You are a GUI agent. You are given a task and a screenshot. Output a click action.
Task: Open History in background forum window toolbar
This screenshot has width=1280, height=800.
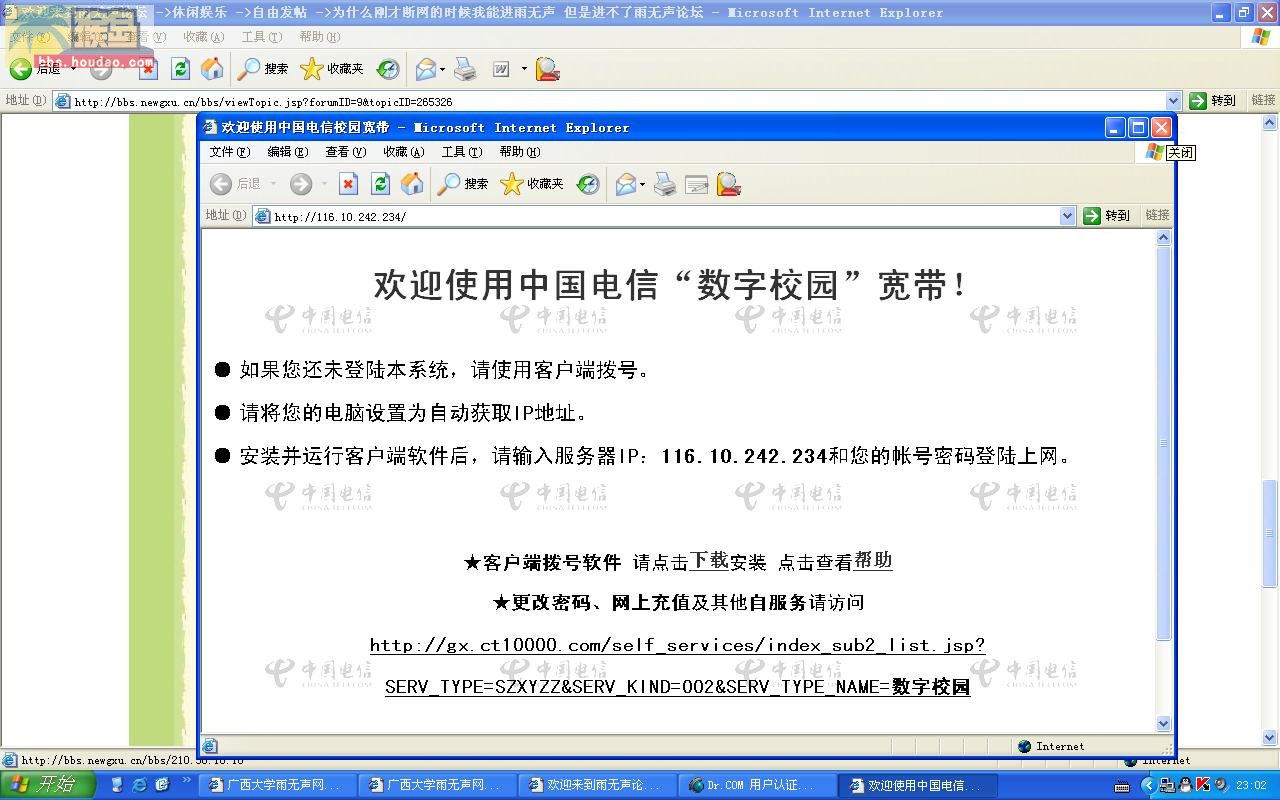pyautogui.click(x=388, y=69)
